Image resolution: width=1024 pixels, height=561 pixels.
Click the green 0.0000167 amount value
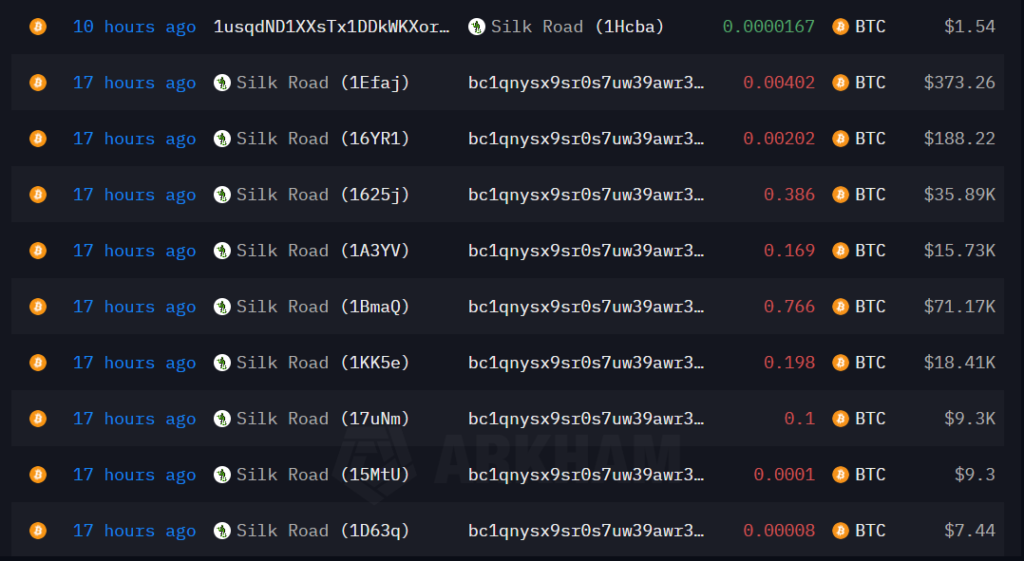(x=769, y=27)
